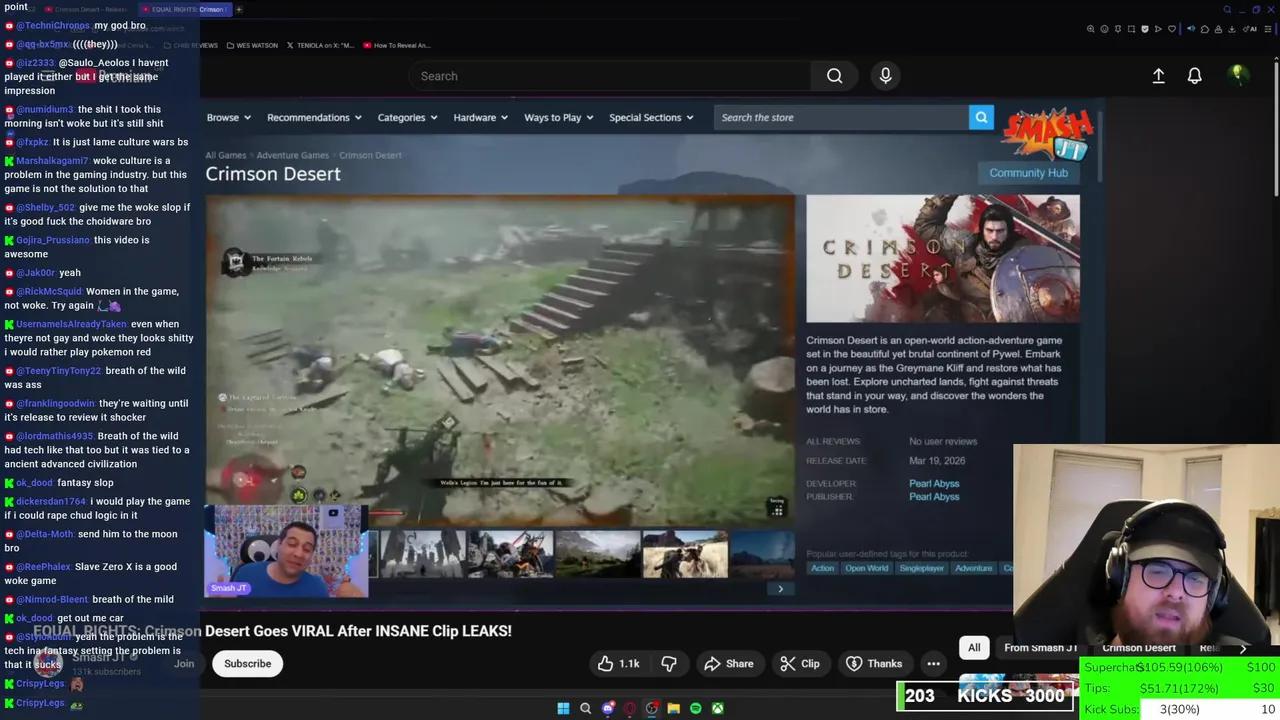
Task: Open the browser AI assistant icon
Action: 1250,29
